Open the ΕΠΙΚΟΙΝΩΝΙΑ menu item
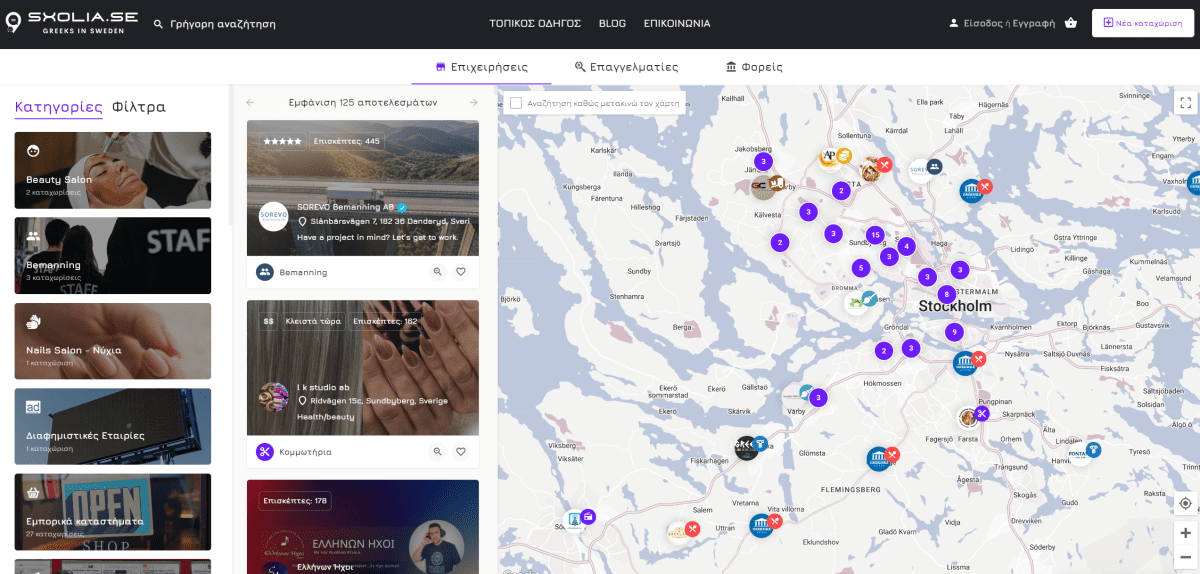This screenshot has width=1200, height=574. point(677,23)
